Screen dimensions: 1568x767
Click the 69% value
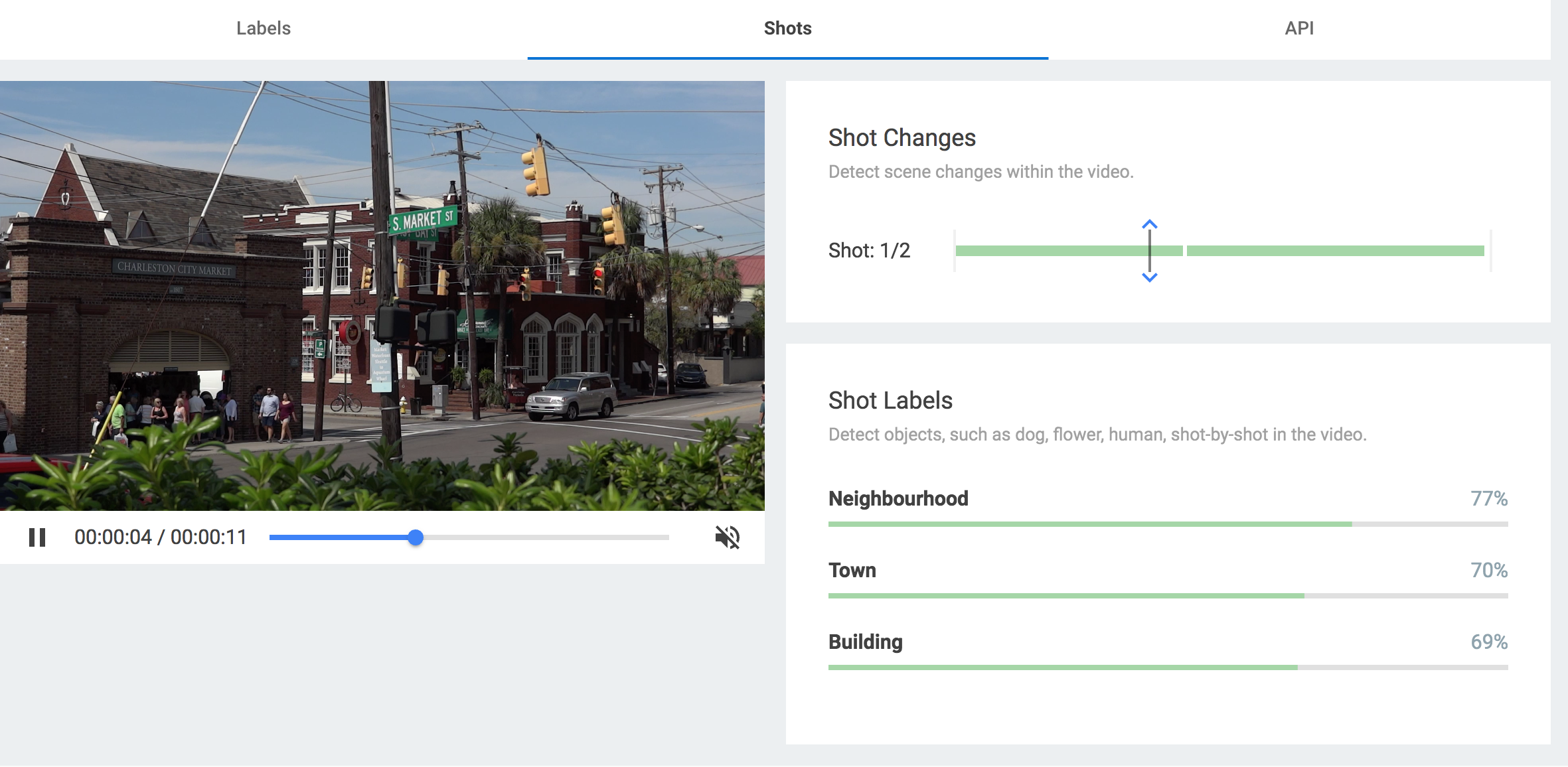tap(1489, 642)
